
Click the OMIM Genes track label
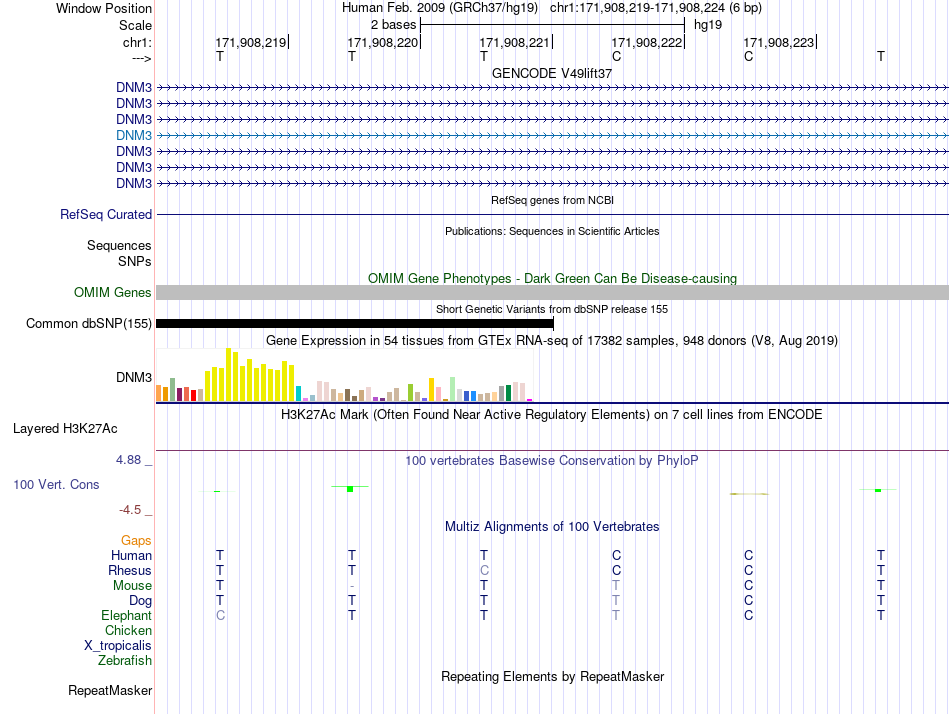(x=113, y=293)
